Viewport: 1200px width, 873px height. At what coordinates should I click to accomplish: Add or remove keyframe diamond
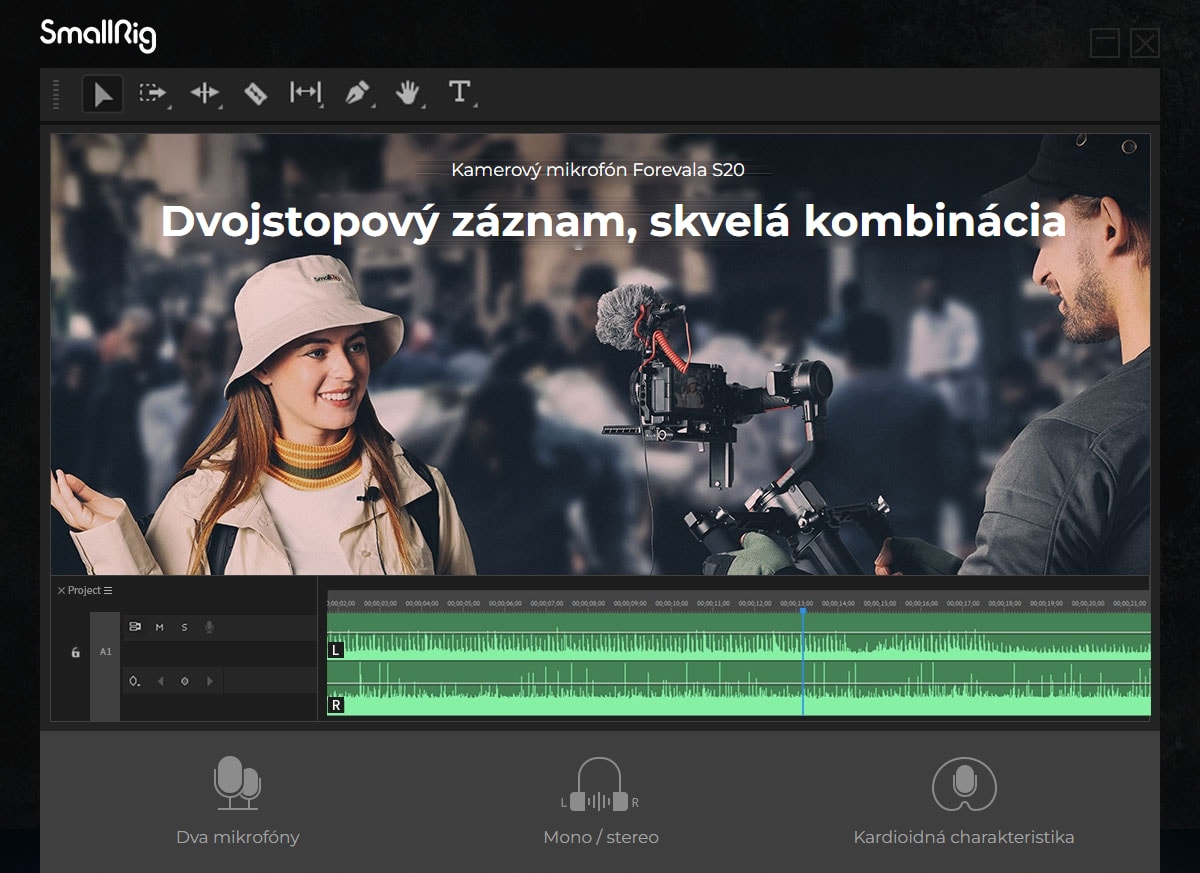(184, 681)
